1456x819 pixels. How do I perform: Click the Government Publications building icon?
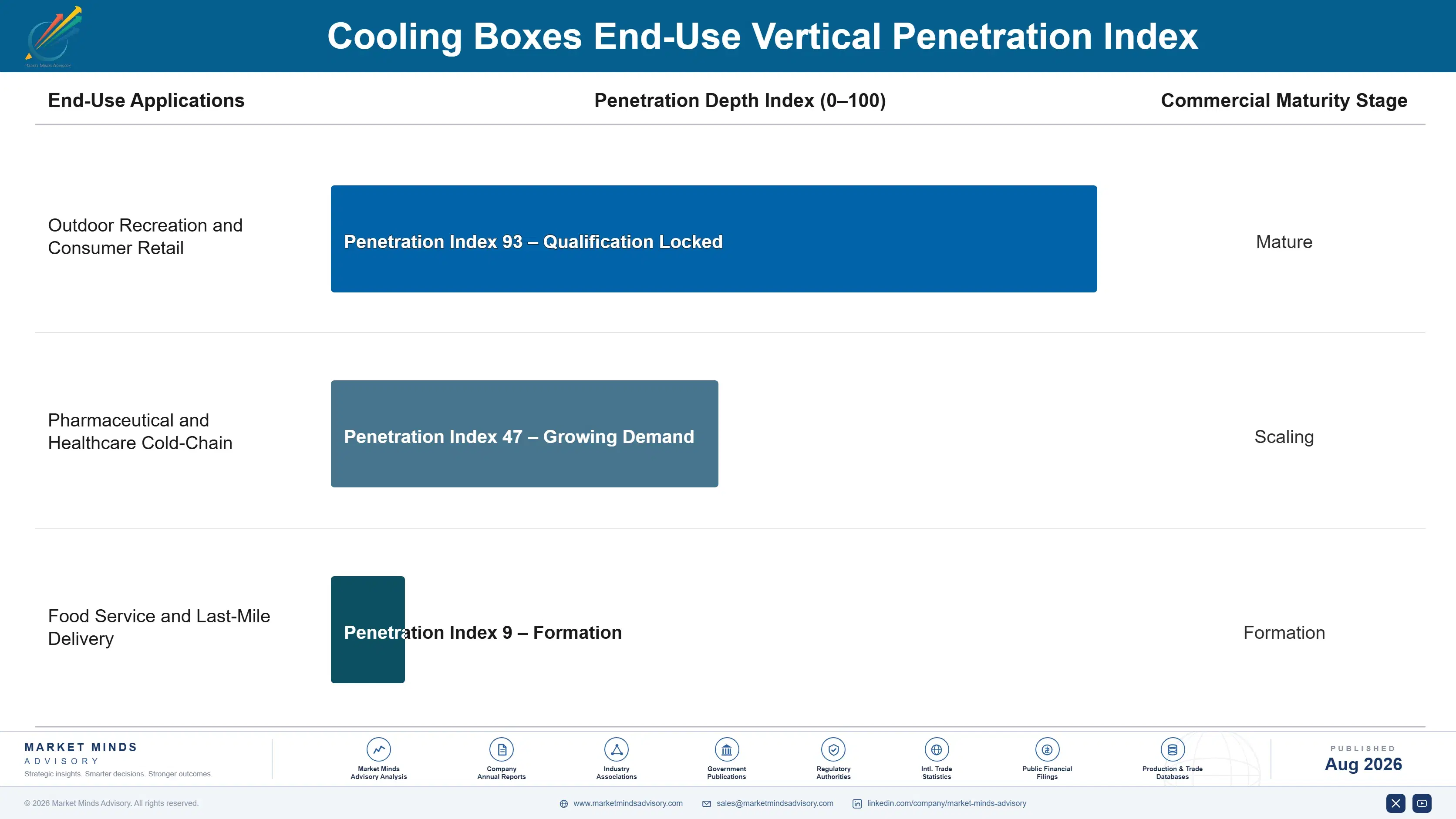click(726, 749)
